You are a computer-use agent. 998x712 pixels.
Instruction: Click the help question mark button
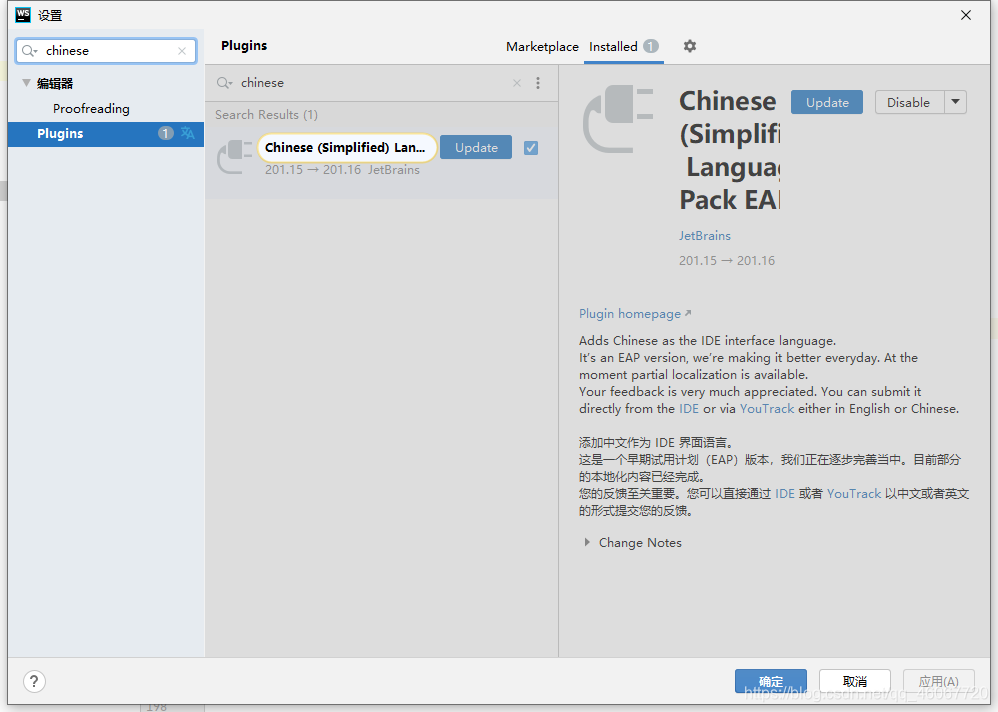pos(34,681)
